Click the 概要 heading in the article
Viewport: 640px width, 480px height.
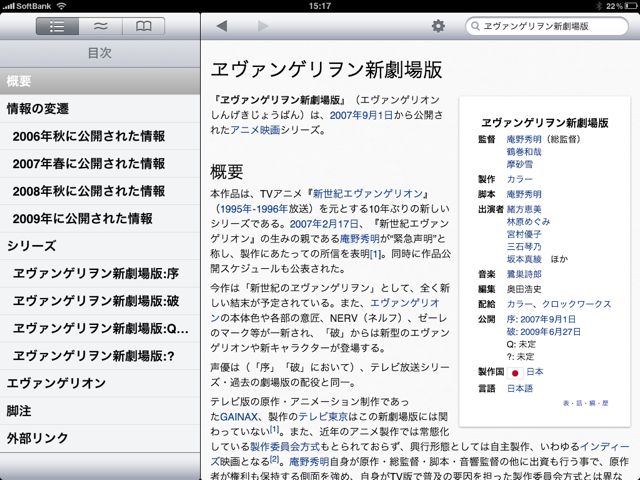click(227, 172)
